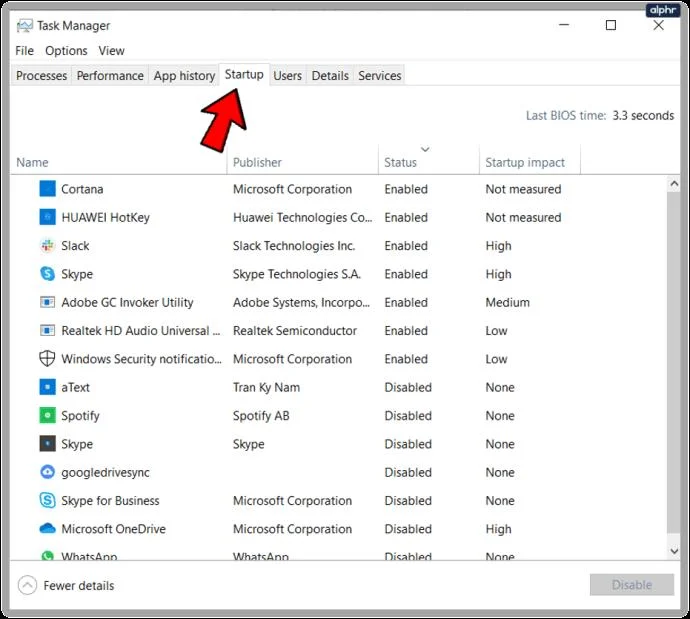Screen dimensions: 690x619
Task: Select the Realtek HD Audio Universal entry
Action: point(141,330)
